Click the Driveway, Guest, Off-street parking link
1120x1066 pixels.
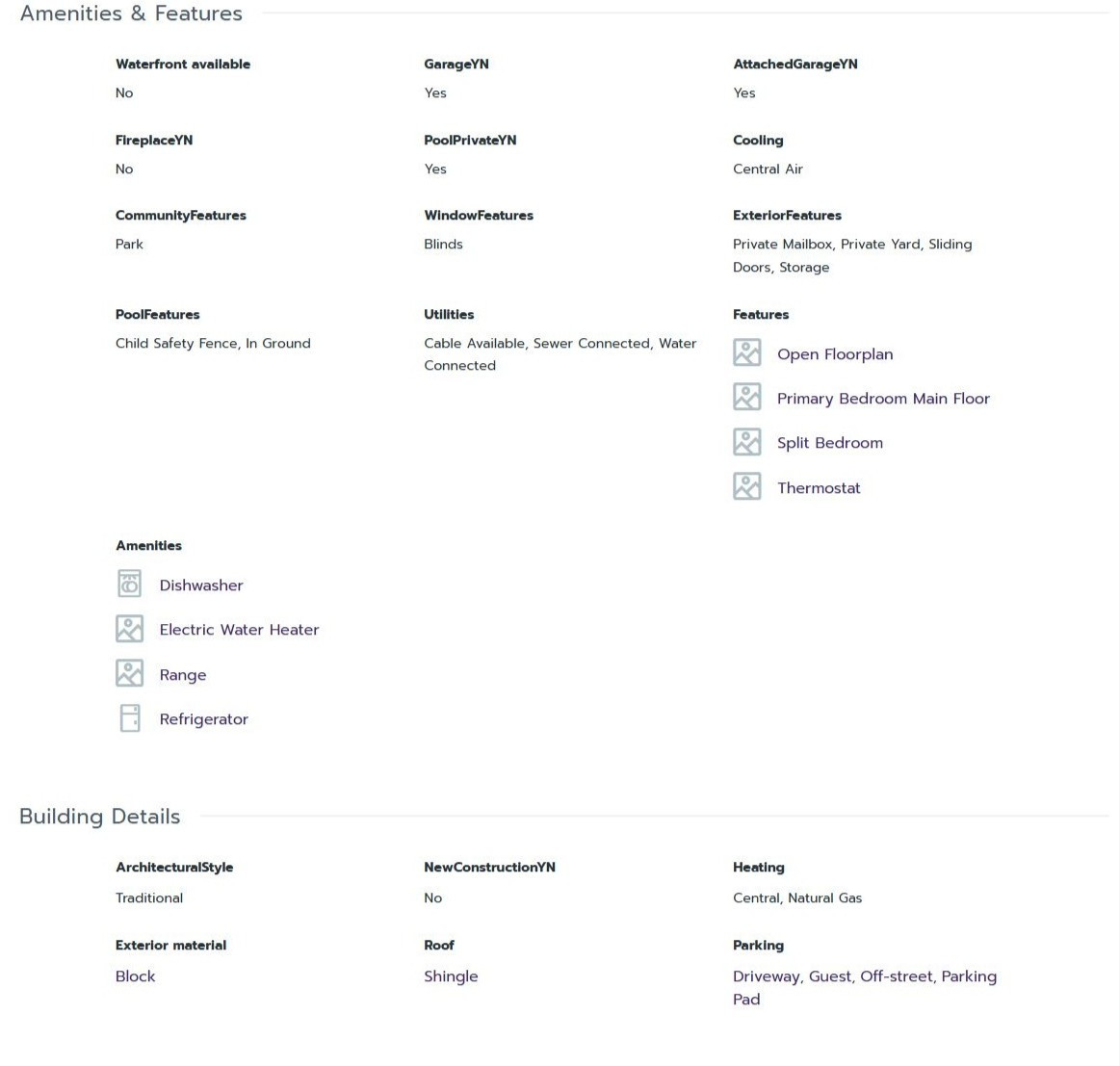(x=864, y=976)
